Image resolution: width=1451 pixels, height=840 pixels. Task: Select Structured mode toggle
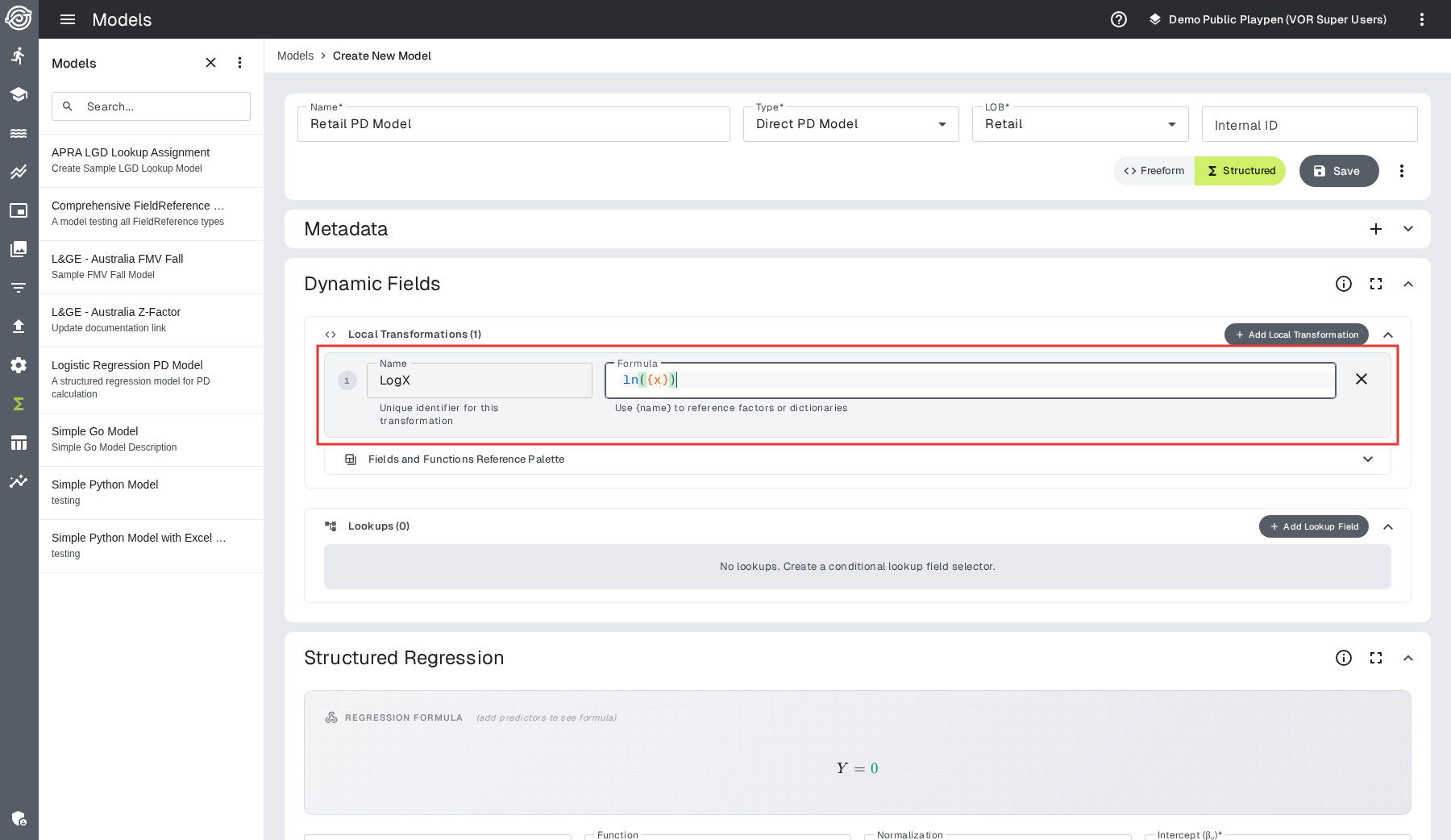pos(1241,171)
